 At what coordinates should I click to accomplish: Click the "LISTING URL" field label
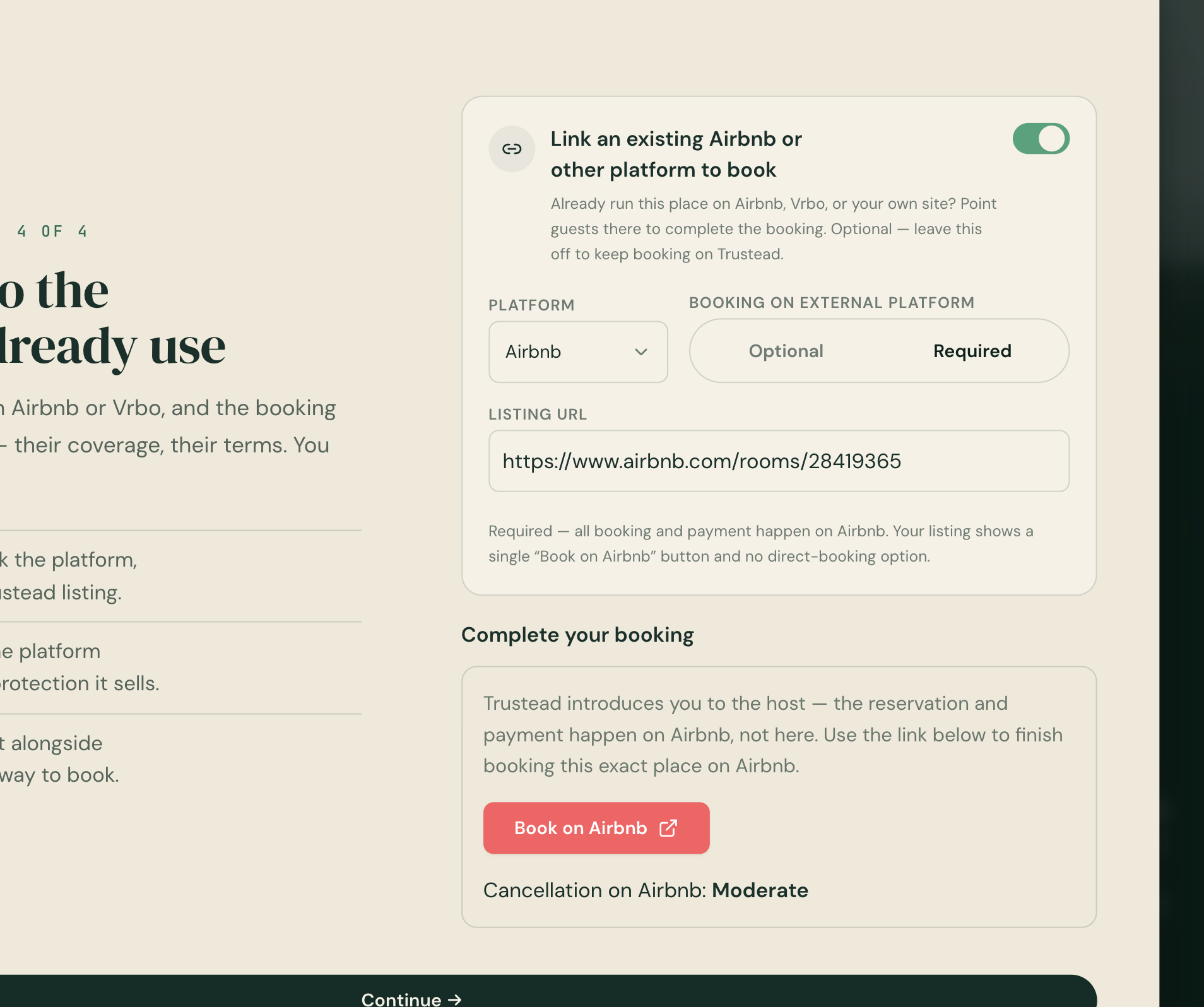click(538, 415)
